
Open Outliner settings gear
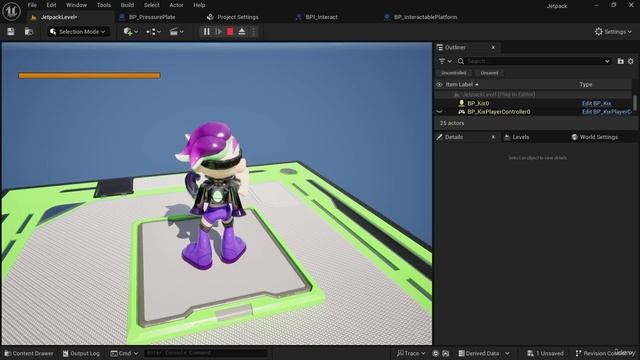coord(631,61)
